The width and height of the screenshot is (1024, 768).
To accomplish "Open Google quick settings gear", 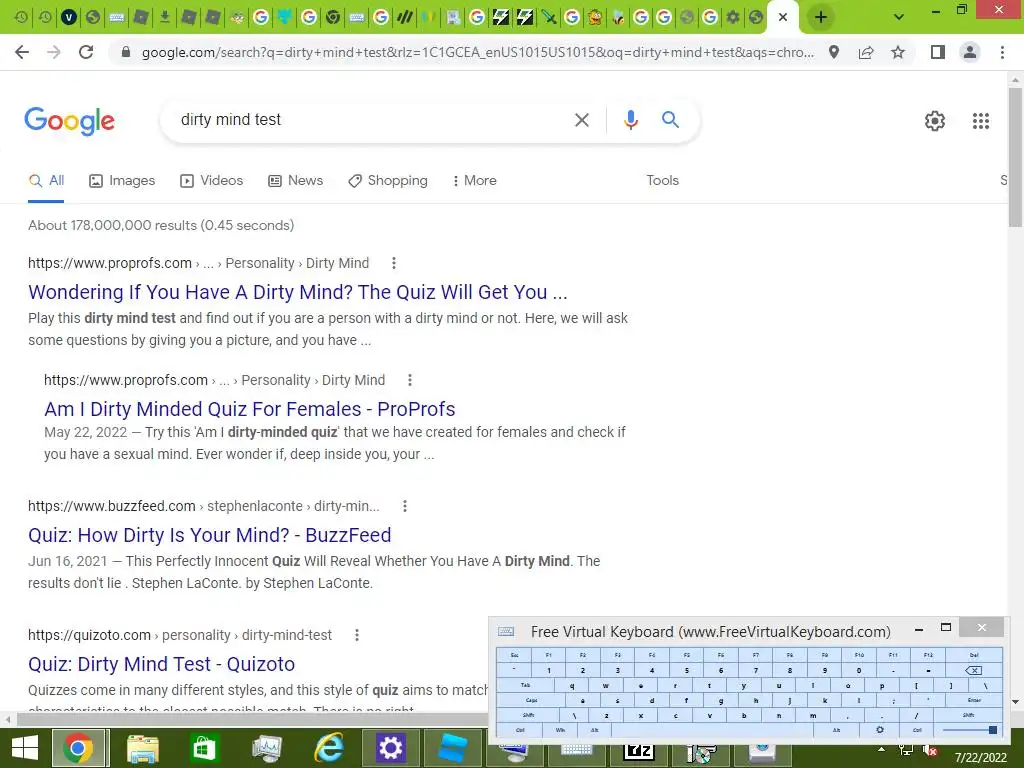I will click(935, 121).
